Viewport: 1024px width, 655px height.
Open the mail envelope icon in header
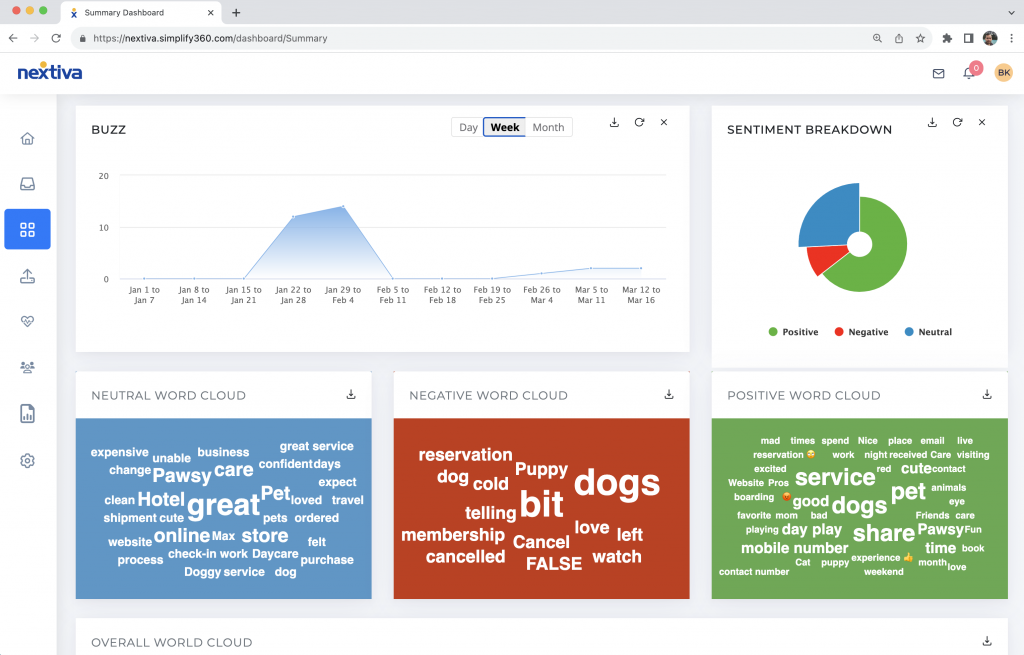pyautogui.click(x=938, y=73)
